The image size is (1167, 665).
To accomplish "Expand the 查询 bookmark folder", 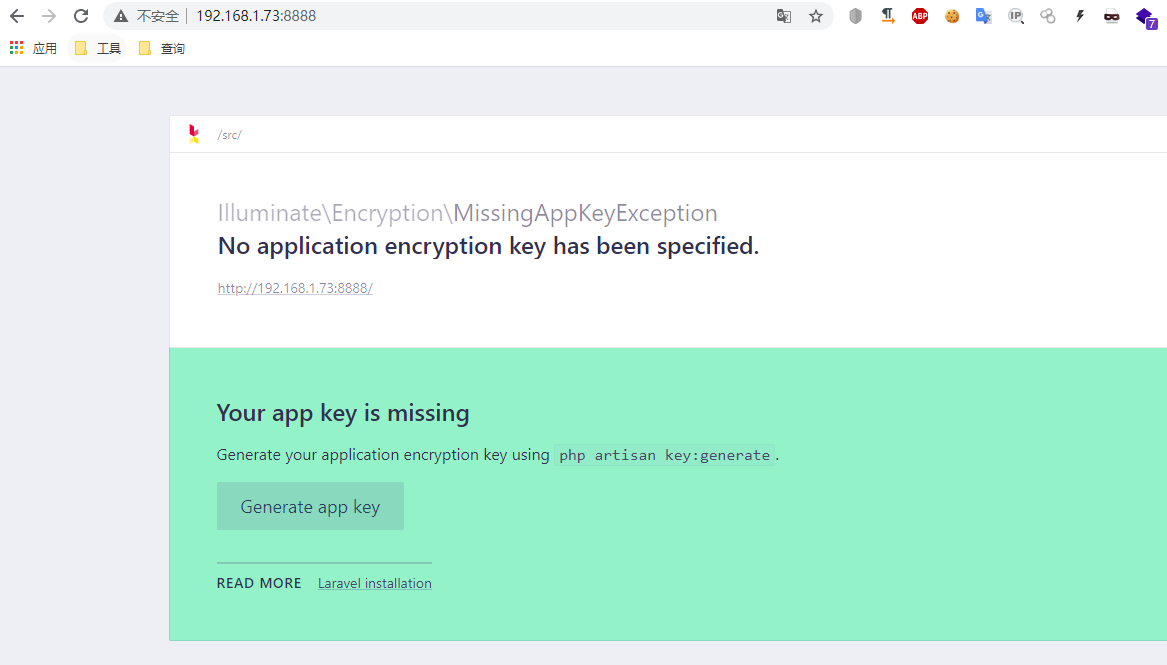I will 162,48.
